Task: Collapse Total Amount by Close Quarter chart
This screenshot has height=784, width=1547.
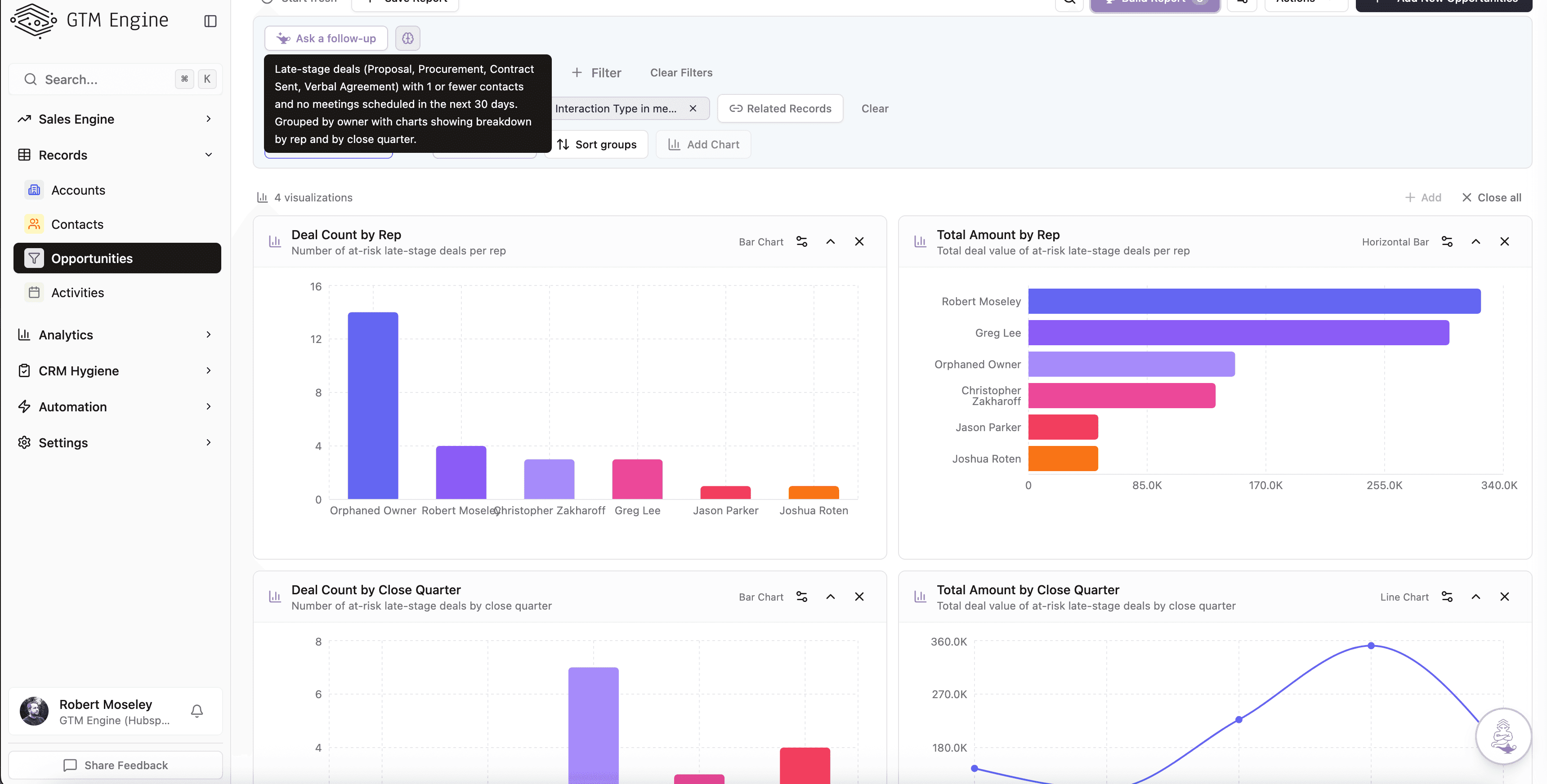Action: coord(1475,597)
